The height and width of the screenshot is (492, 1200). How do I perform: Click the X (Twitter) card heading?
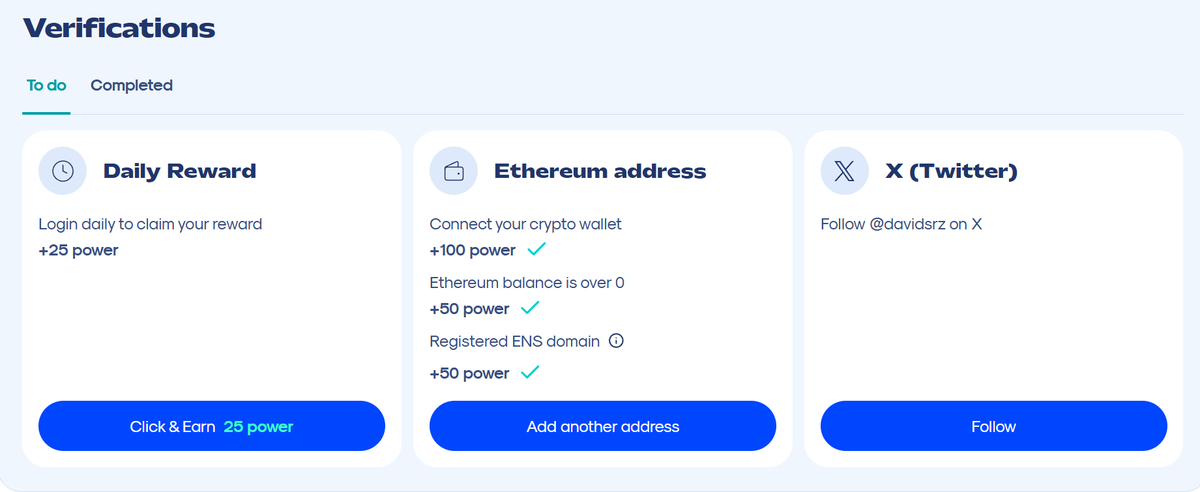coord(952,171)
